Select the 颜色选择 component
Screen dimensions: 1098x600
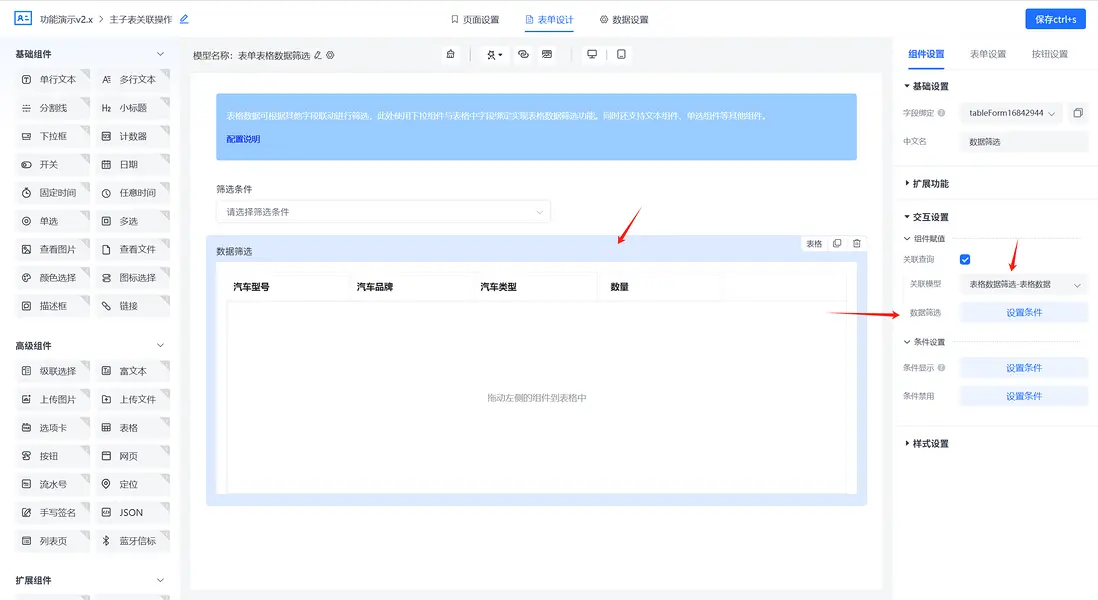(x=53, y=278)
